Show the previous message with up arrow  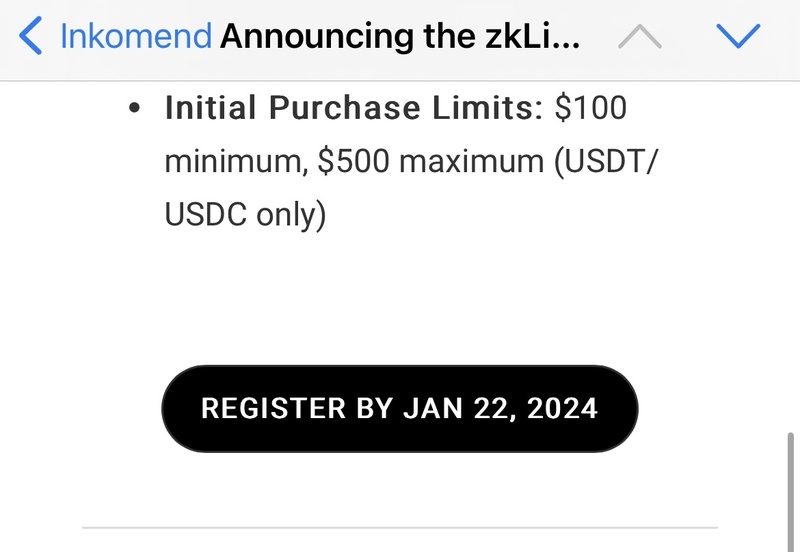(639, 37)
